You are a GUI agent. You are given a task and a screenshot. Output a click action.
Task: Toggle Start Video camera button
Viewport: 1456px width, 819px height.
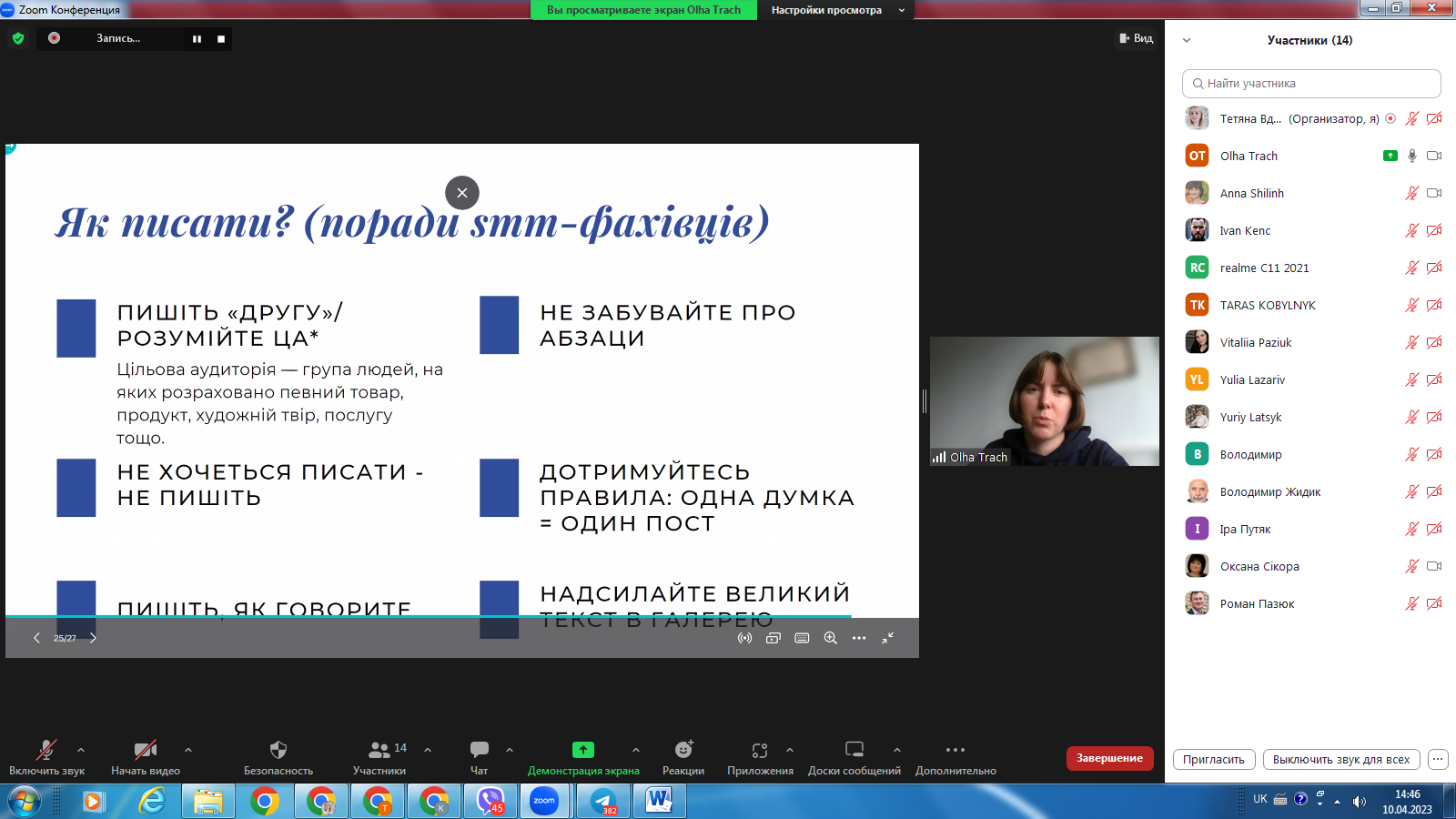coord(145,751)
